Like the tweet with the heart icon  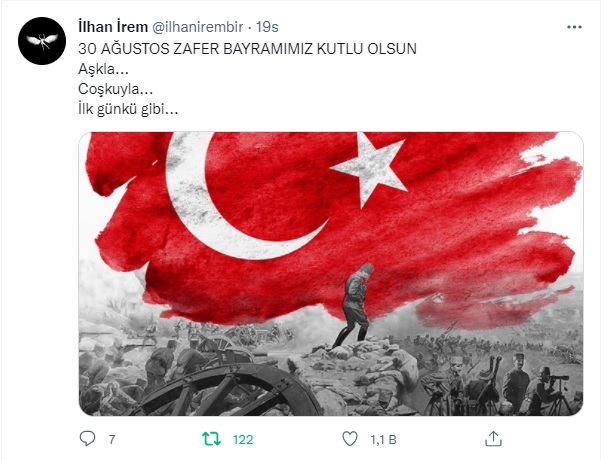(x=350, y=439)
